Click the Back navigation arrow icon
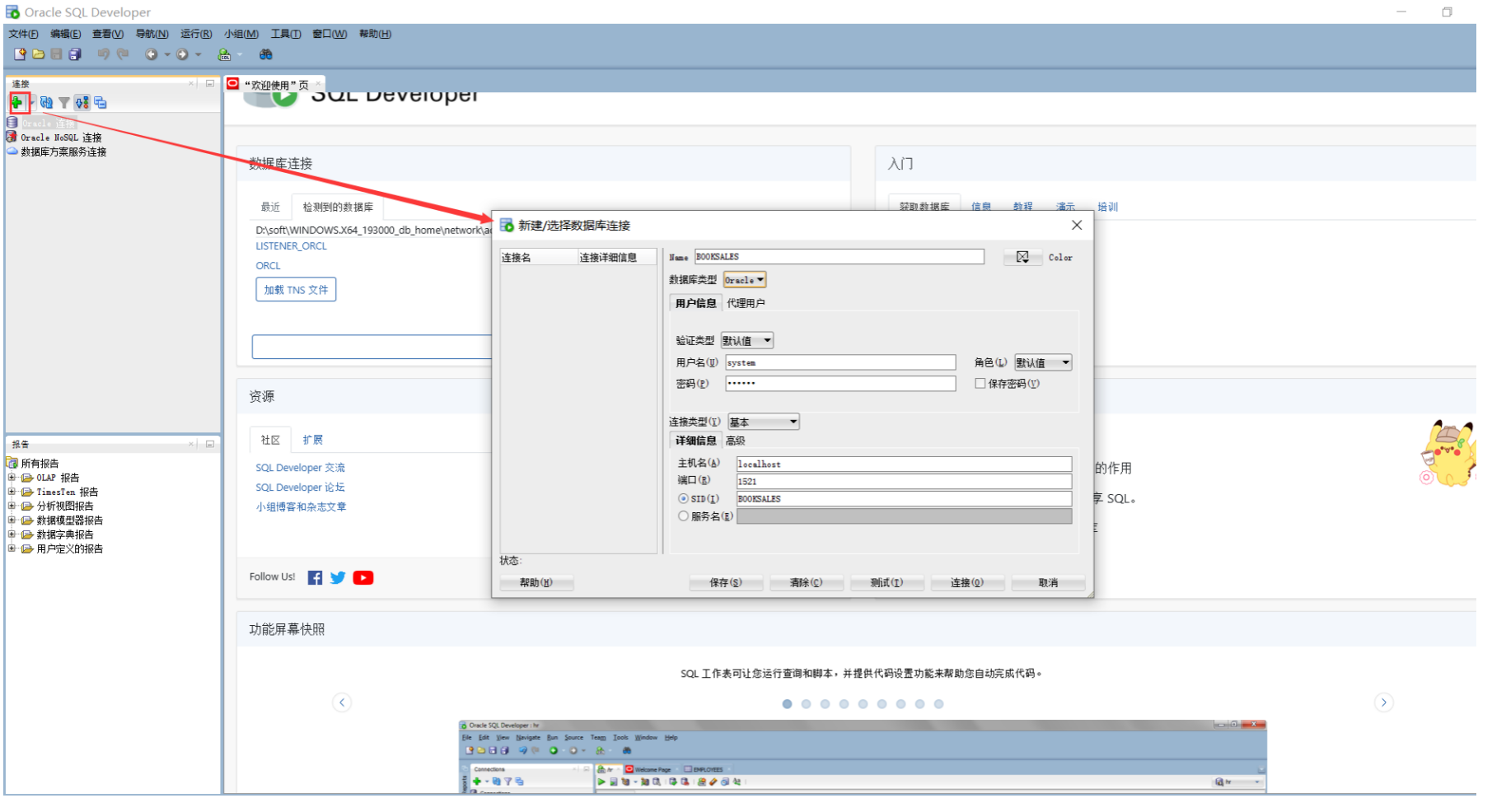The width and height of the screenshot is (1506, 812). pos(152,54)
